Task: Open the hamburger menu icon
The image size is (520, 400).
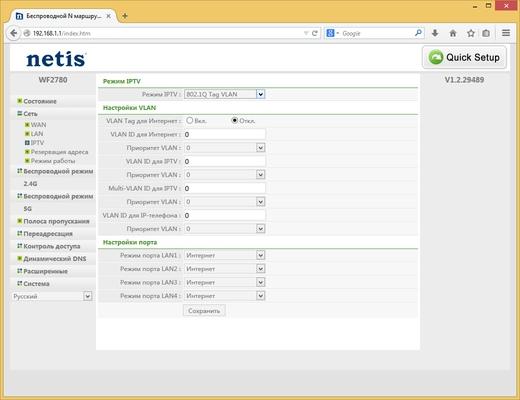Action: (506, 33)
